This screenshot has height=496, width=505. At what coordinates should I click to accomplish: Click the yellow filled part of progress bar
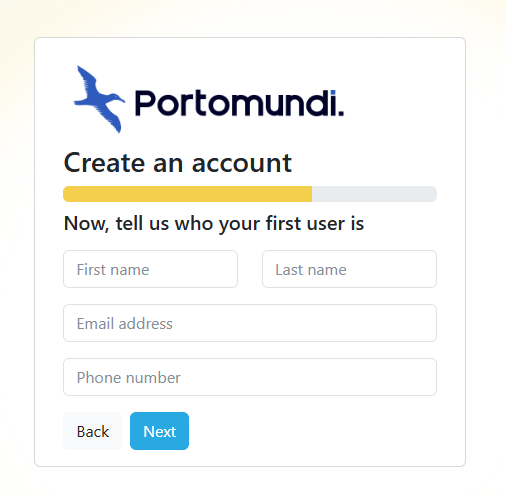[188, 194]
